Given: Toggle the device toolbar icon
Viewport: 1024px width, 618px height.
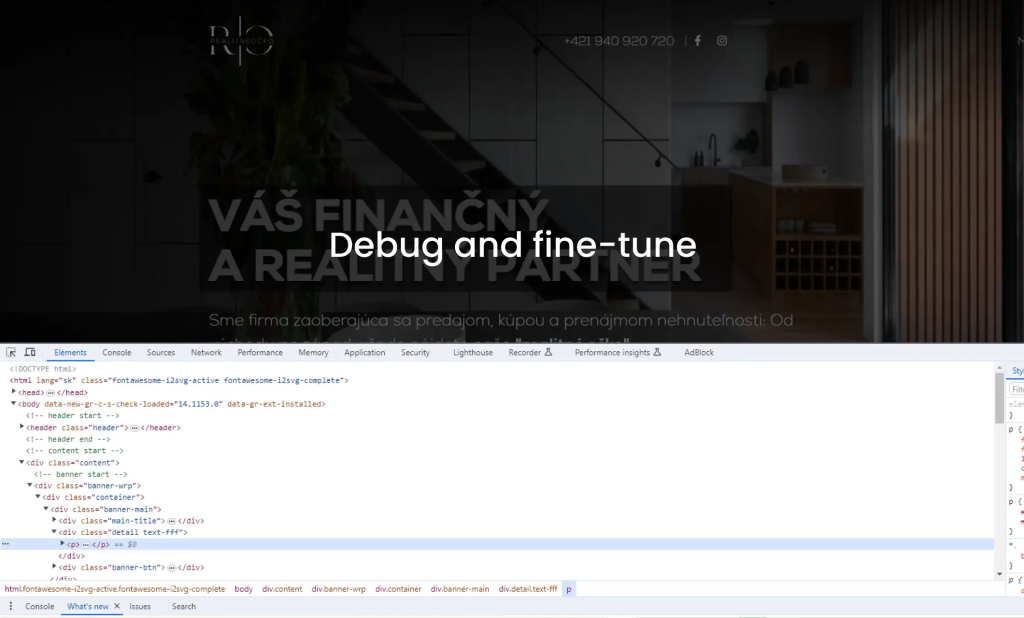Looking at the screenshot, I should tap(30, 352).
